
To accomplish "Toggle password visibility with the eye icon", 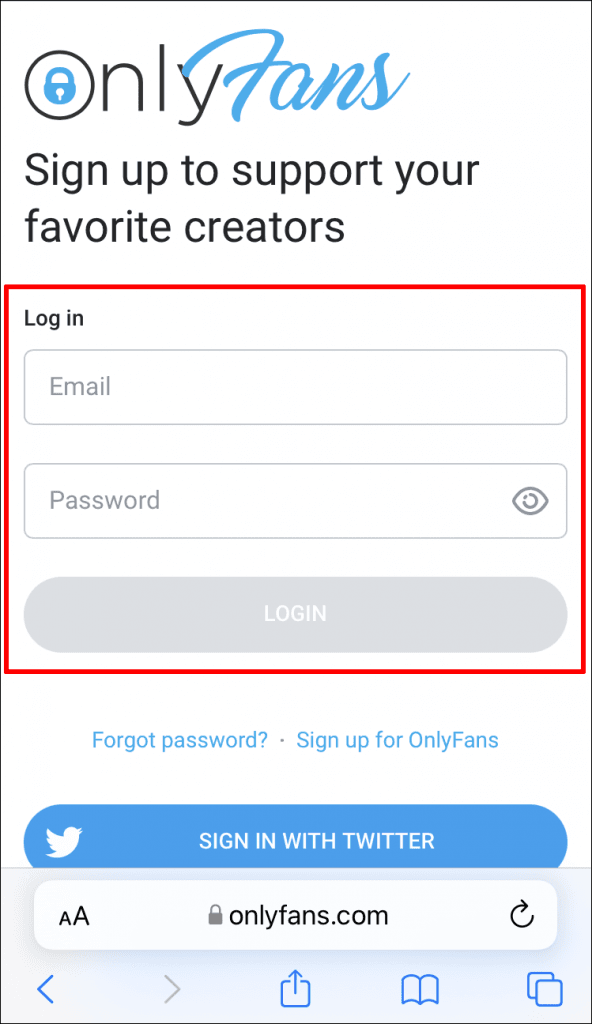I will point(530,501).
